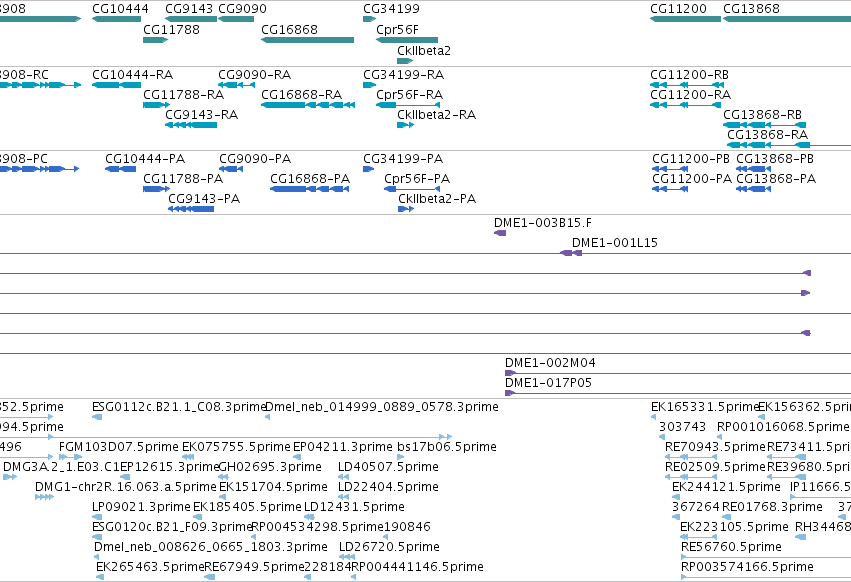851x582 pixels.
Task: Select the CG16868 gene bar
Action: point(308,40)
